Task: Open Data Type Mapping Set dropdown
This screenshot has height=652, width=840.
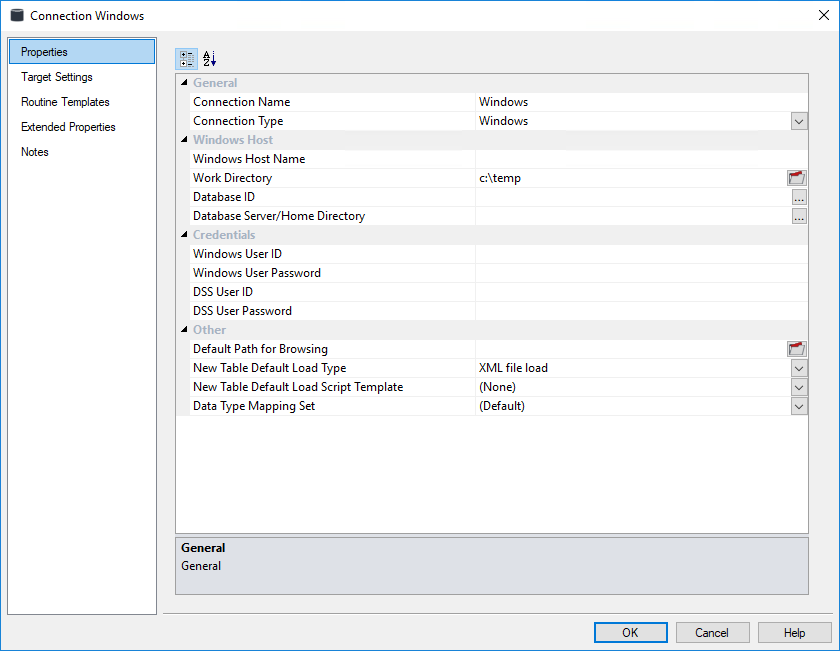Action: point(799,406)
